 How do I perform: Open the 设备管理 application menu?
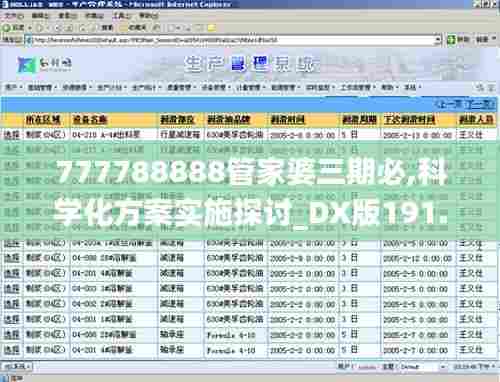coord(216,87)
